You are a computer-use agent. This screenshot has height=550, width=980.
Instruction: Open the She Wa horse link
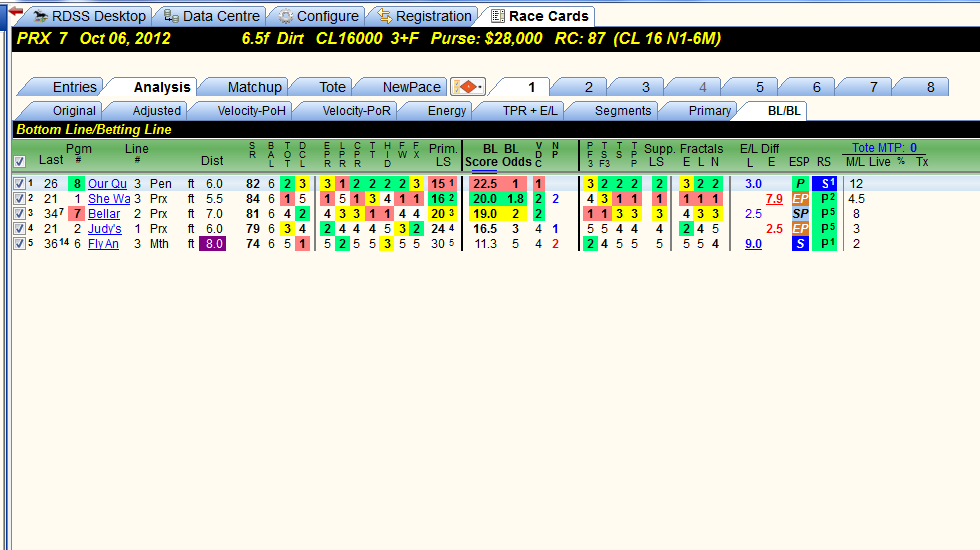click(109, 199)
